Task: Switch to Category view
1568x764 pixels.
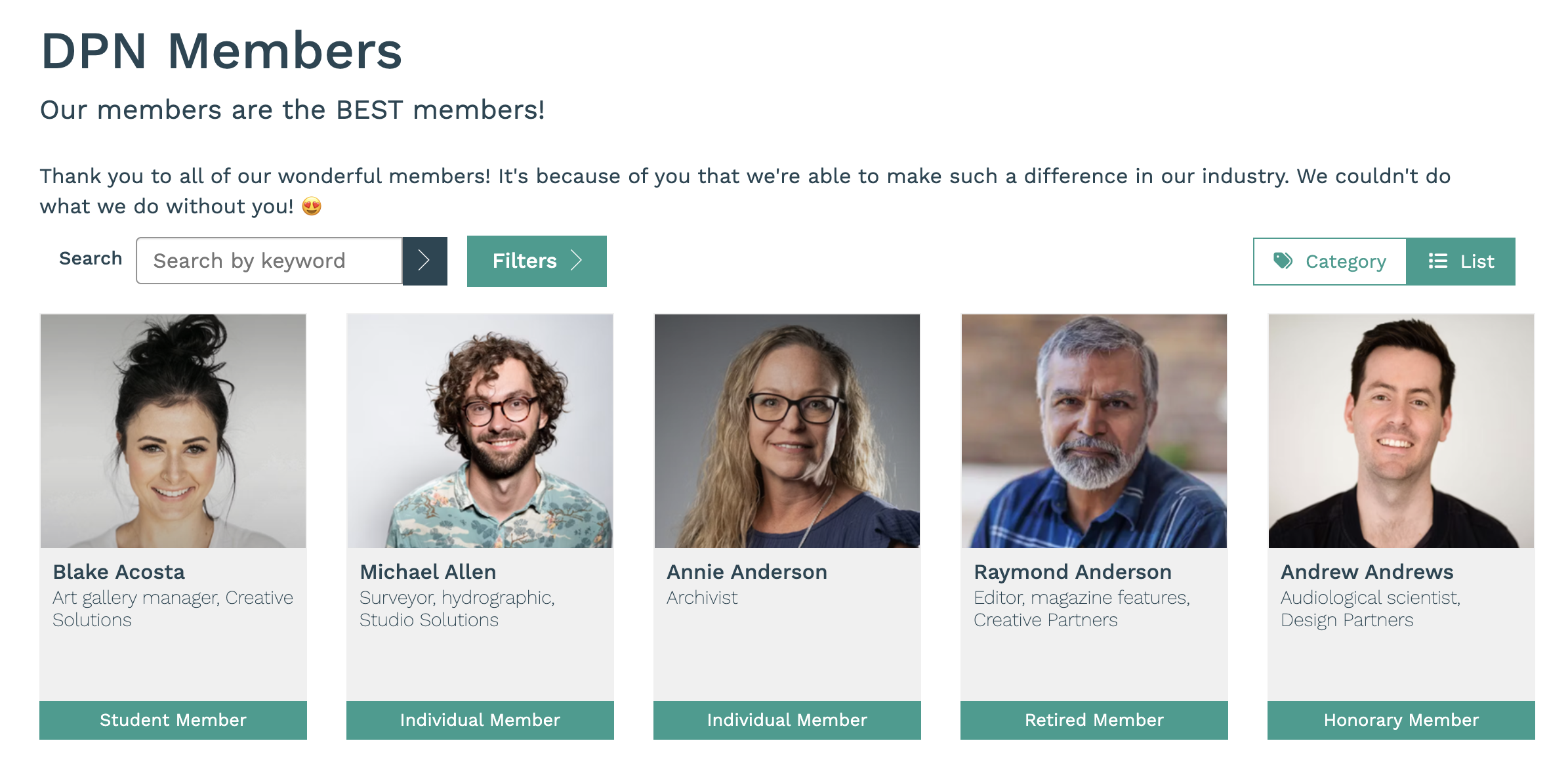Action: pyautogui.click(x=1330, y=261)
